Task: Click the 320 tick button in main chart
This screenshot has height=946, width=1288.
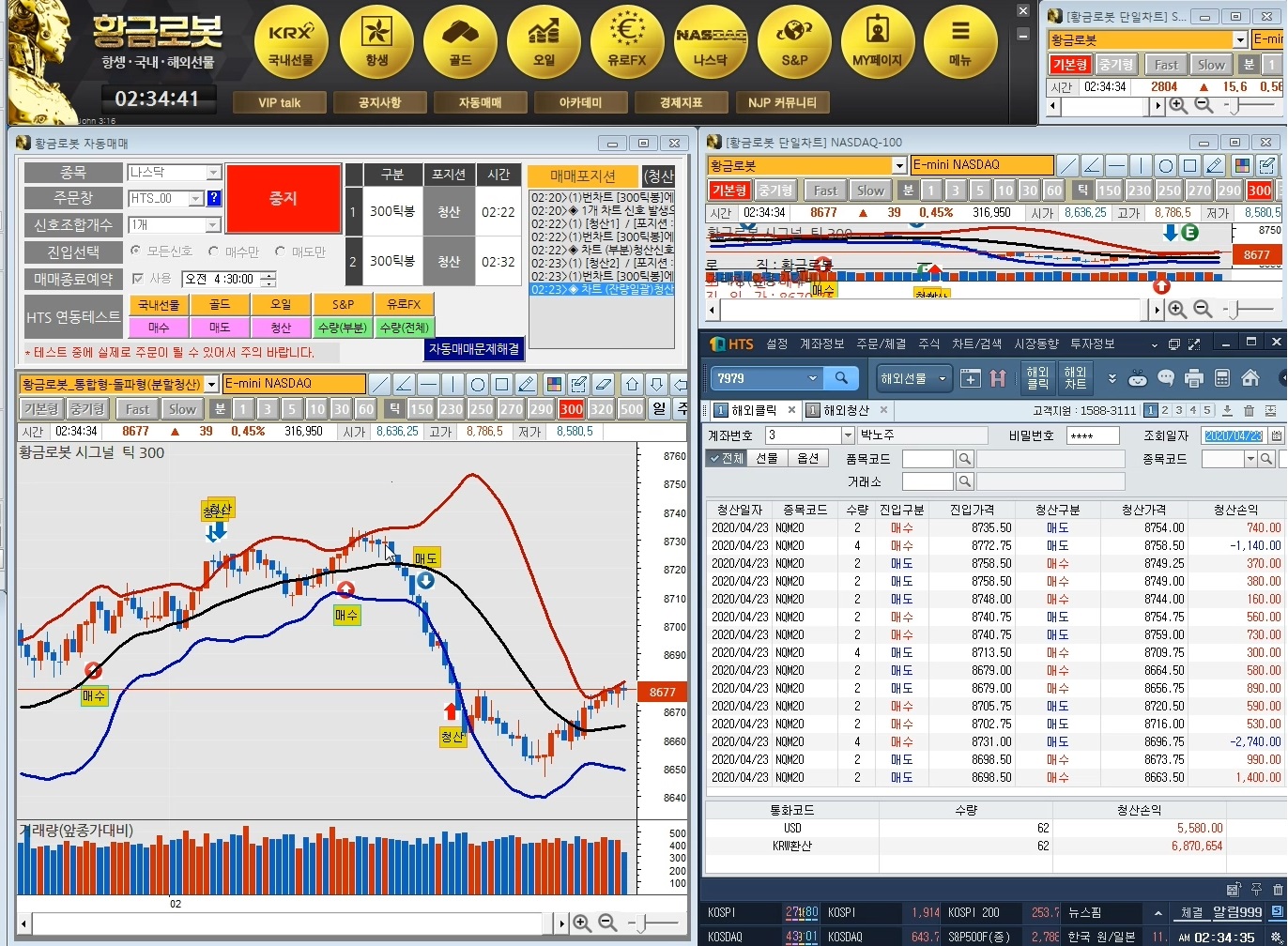Action: (x=601, y=409)
